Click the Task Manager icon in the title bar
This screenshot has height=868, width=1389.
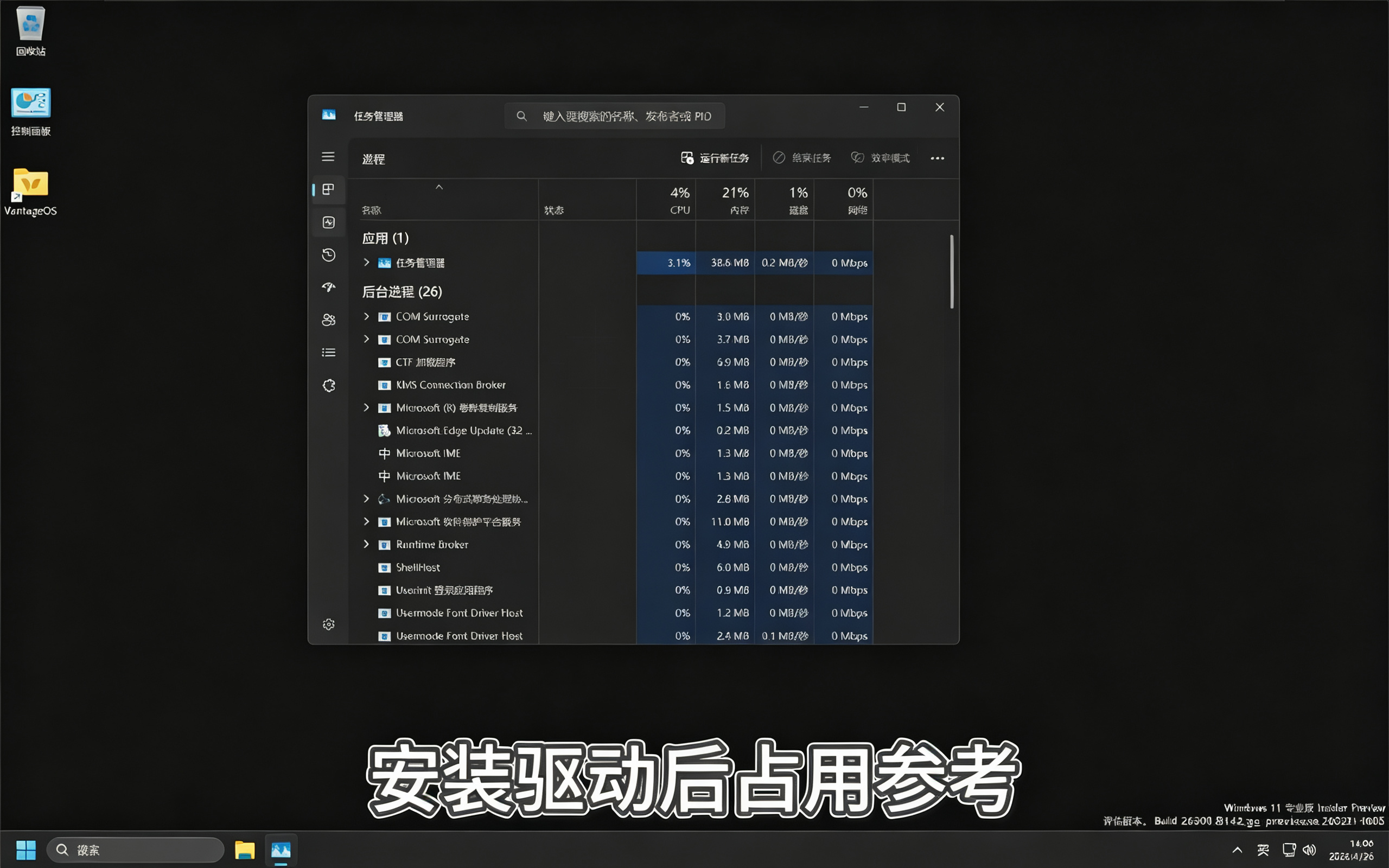pos(329,116)
